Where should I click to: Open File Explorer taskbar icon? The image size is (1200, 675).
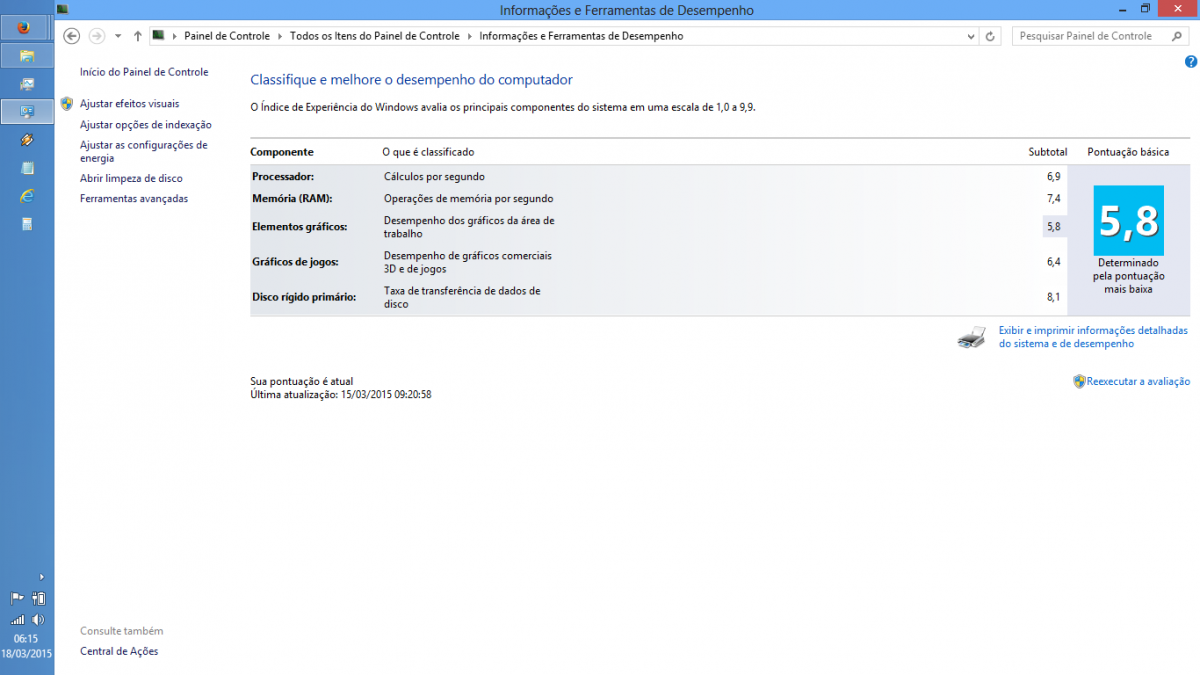point(27,55)
